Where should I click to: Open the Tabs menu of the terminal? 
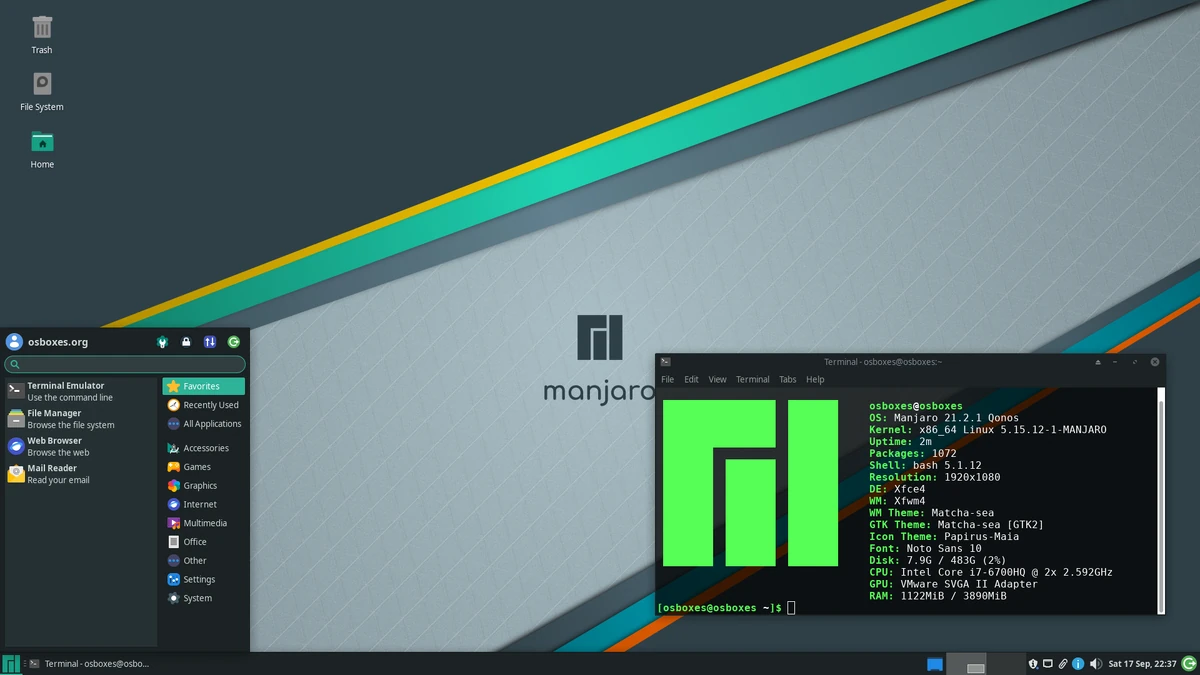click(787, 379)
